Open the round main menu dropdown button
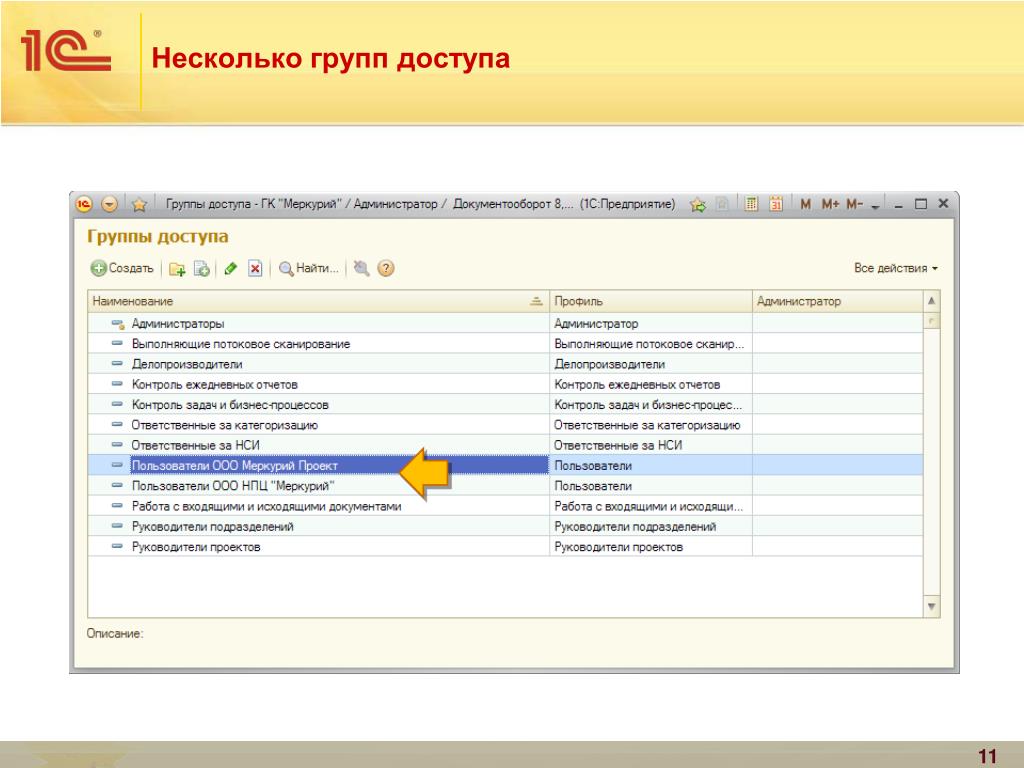Viewport: 1024px width, 768px height. click(110, 204)
